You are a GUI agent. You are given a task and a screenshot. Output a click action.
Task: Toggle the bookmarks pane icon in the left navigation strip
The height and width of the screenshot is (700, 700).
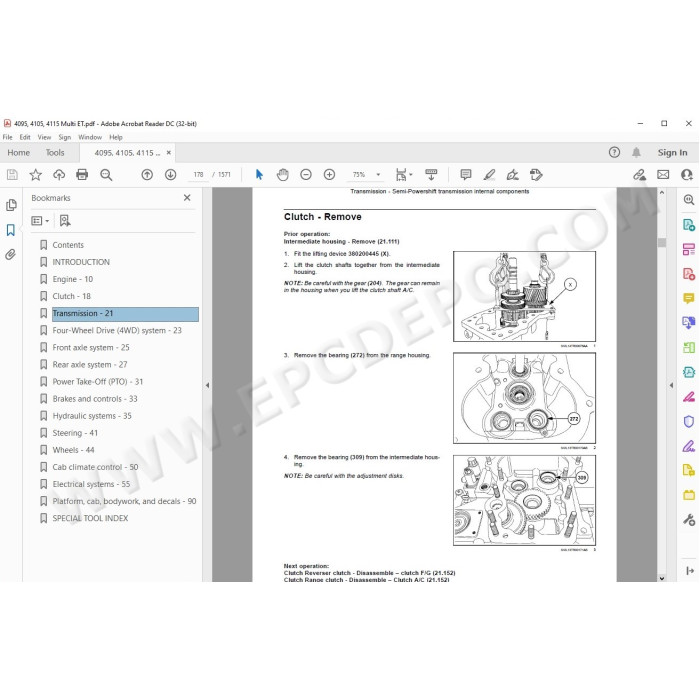(11, 230)
